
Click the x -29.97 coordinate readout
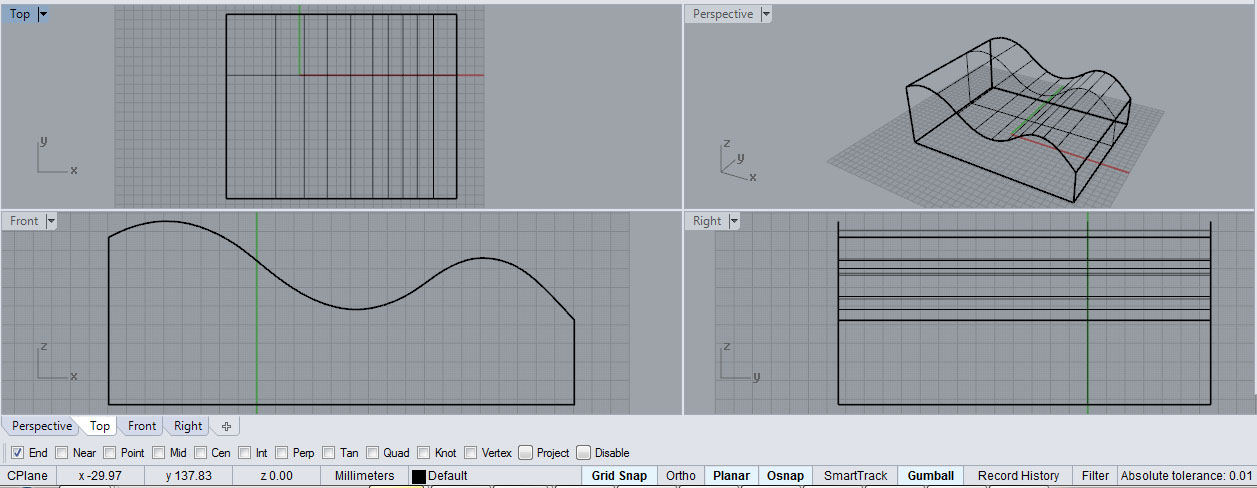[x=100, y=476]
